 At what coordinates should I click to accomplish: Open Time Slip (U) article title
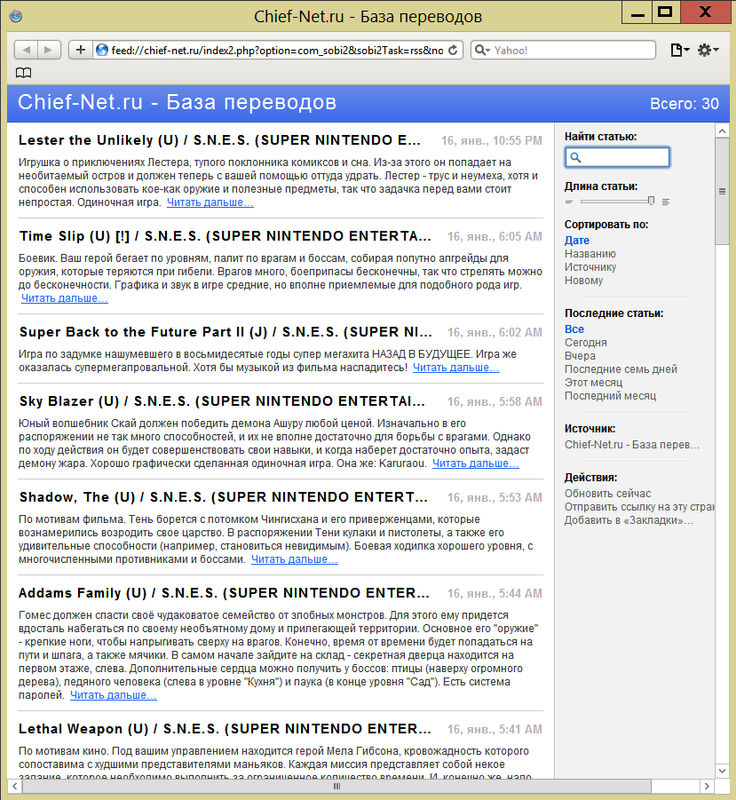[225, 236]
